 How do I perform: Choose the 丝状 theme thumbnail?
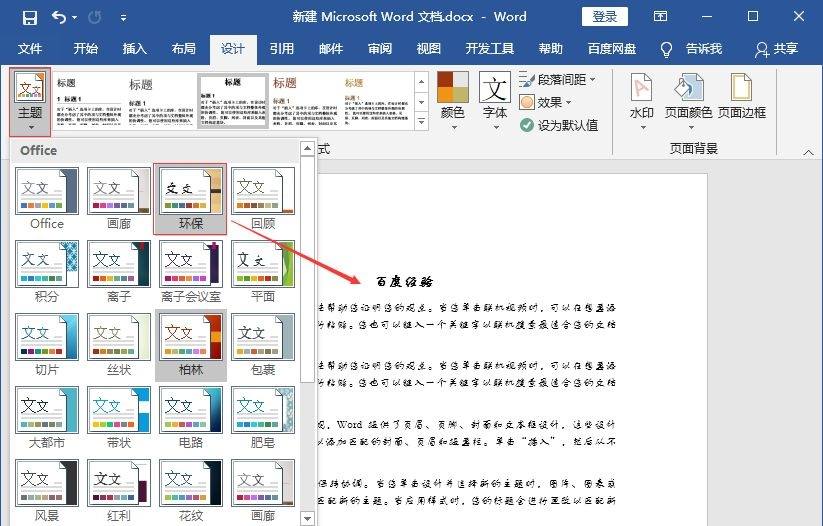(119, 345)
